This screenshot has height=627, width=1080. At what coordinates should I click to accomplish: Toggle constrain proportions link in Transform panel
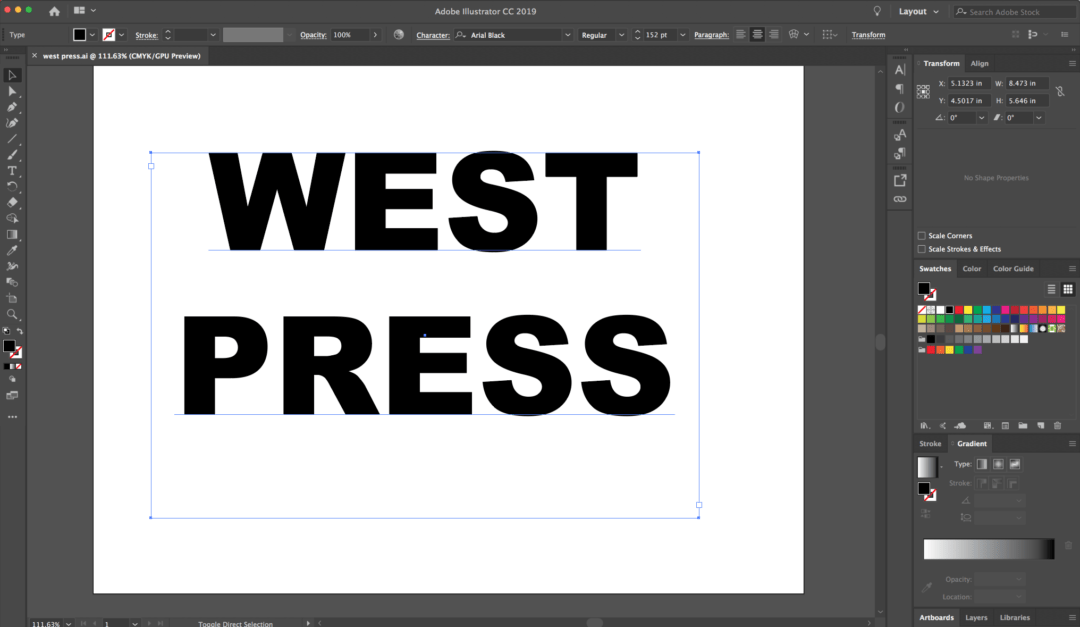(x=1060, y=92)
